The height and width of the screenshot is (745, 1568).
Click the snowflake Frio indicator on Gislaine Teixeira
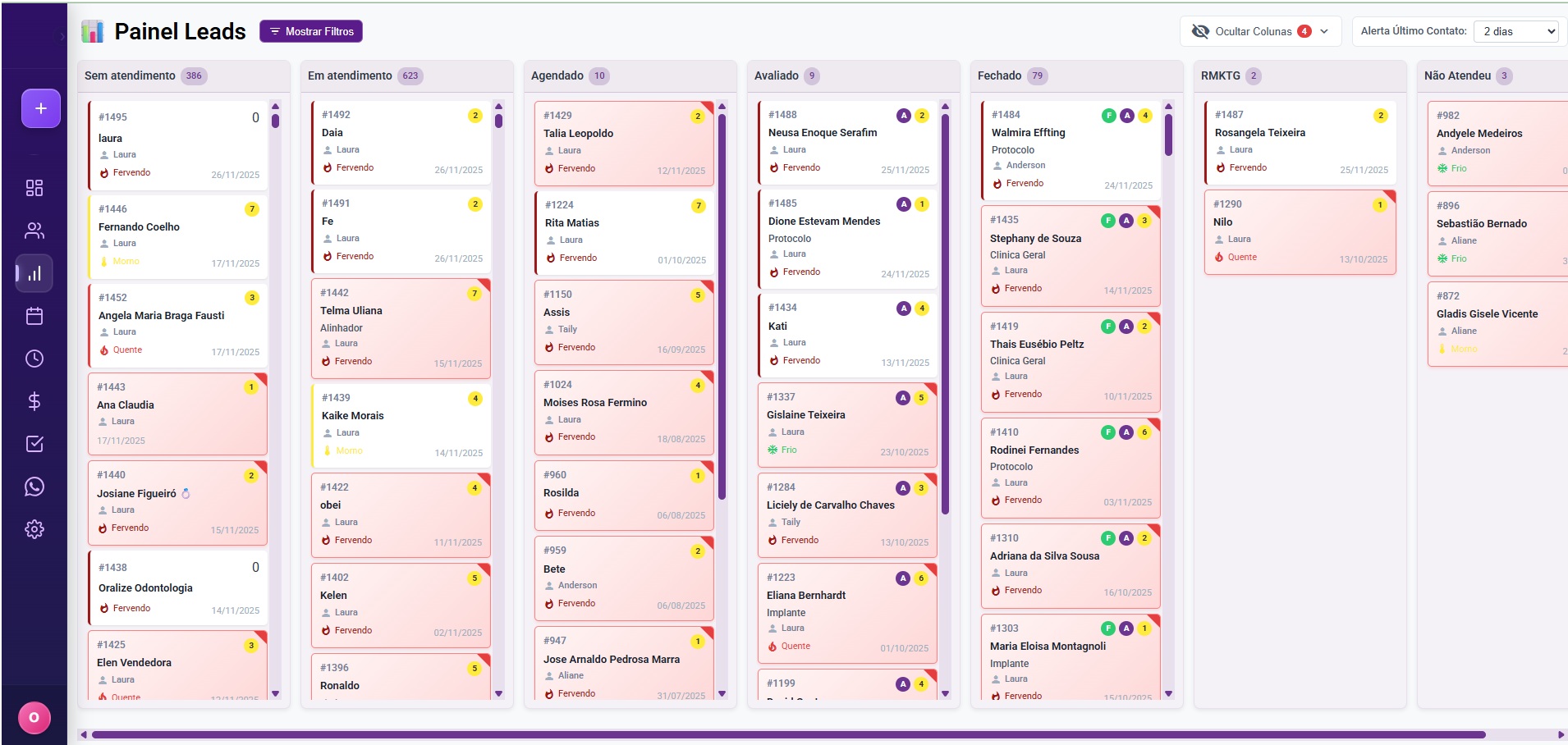click(773, 450)
